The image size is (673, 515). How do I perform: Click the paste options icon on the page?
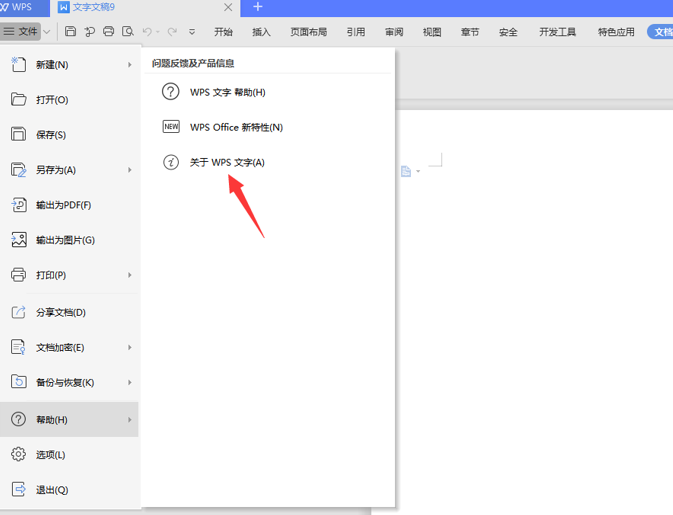[x=406, y=171]
